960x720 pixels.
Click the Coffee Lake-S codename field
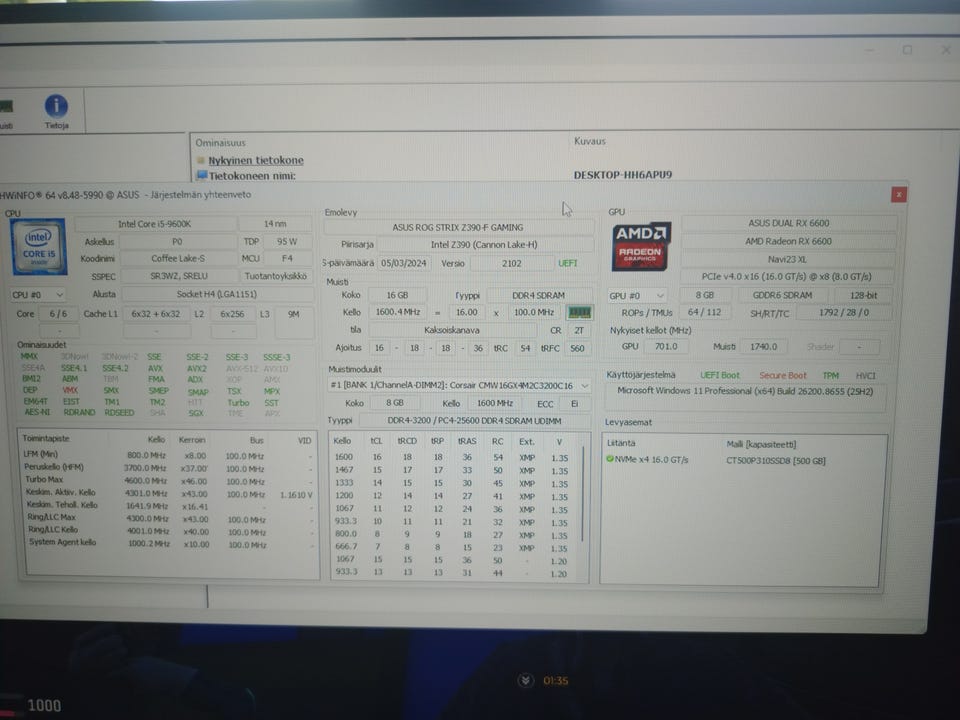(x=178, y=258)
